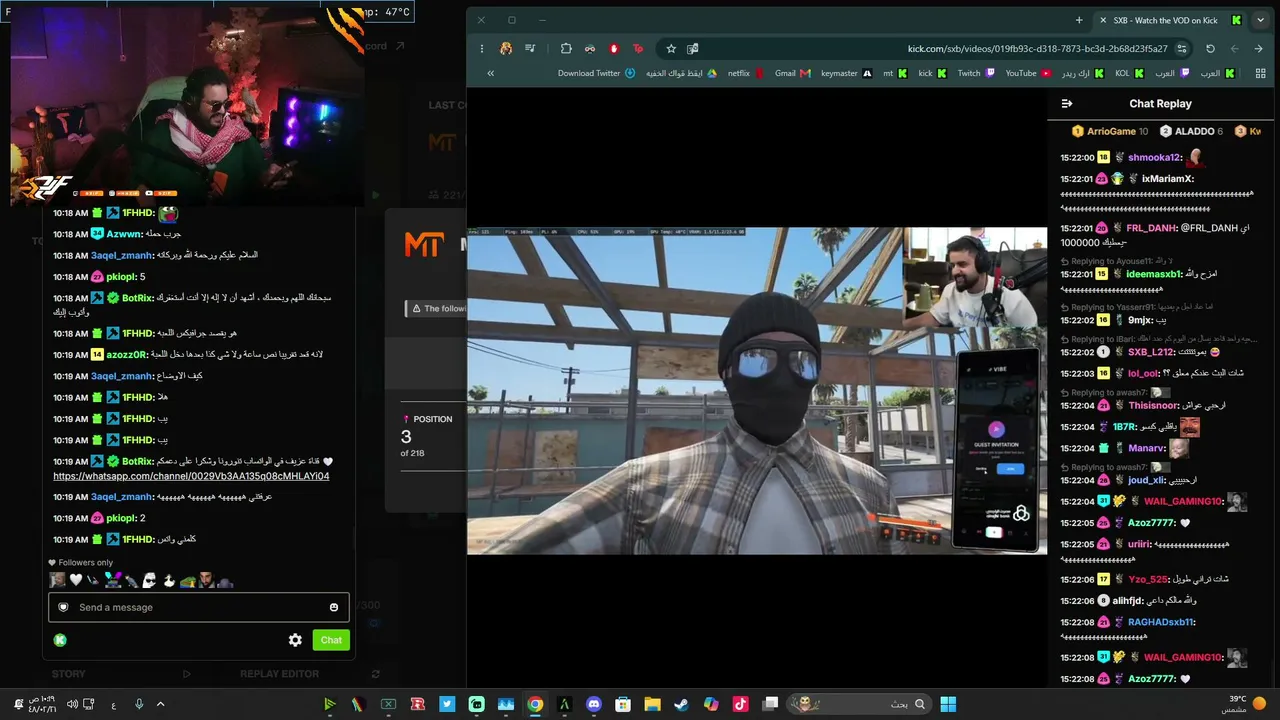The image size is (1280, 720).
Task: Click username azozz0R in the left chat
Action: 127,354
